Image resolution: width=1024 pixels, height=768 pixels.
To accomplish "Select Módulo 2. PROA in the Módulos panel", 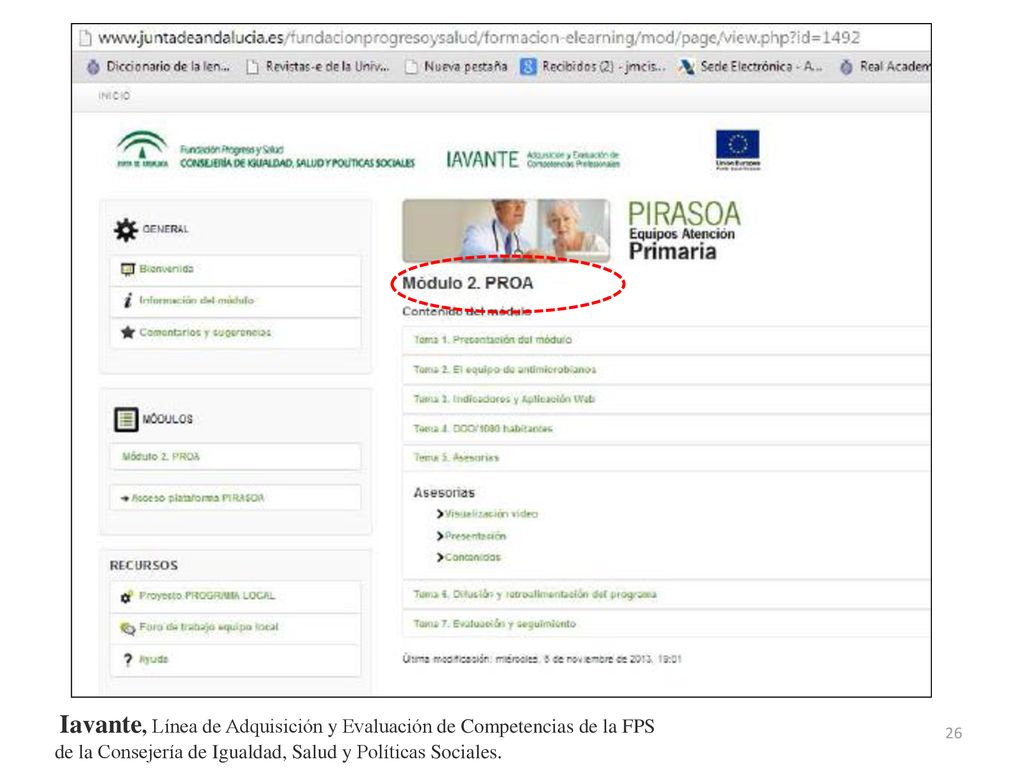I will pyautogui.click(x=235, y=456).
